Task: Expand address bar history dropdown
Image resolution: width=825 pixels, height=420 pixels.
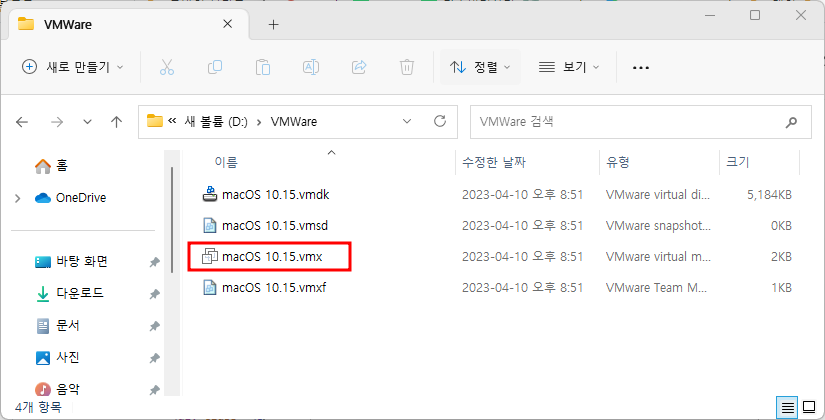Action: tap(407, 122)
